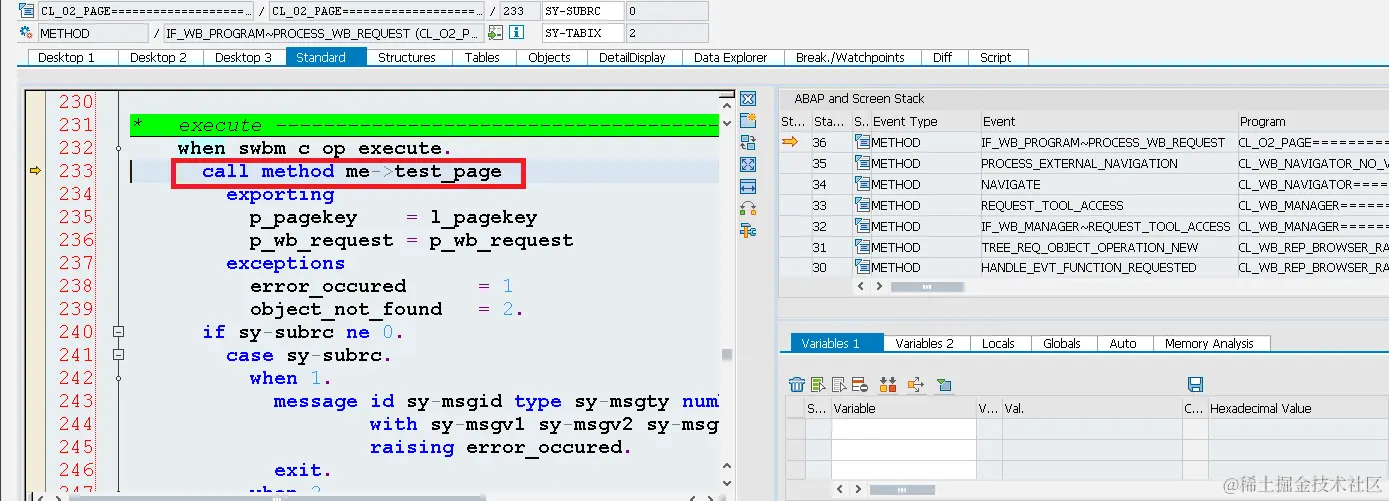Click the yellow arrow at line 233

tap(35, 171)
